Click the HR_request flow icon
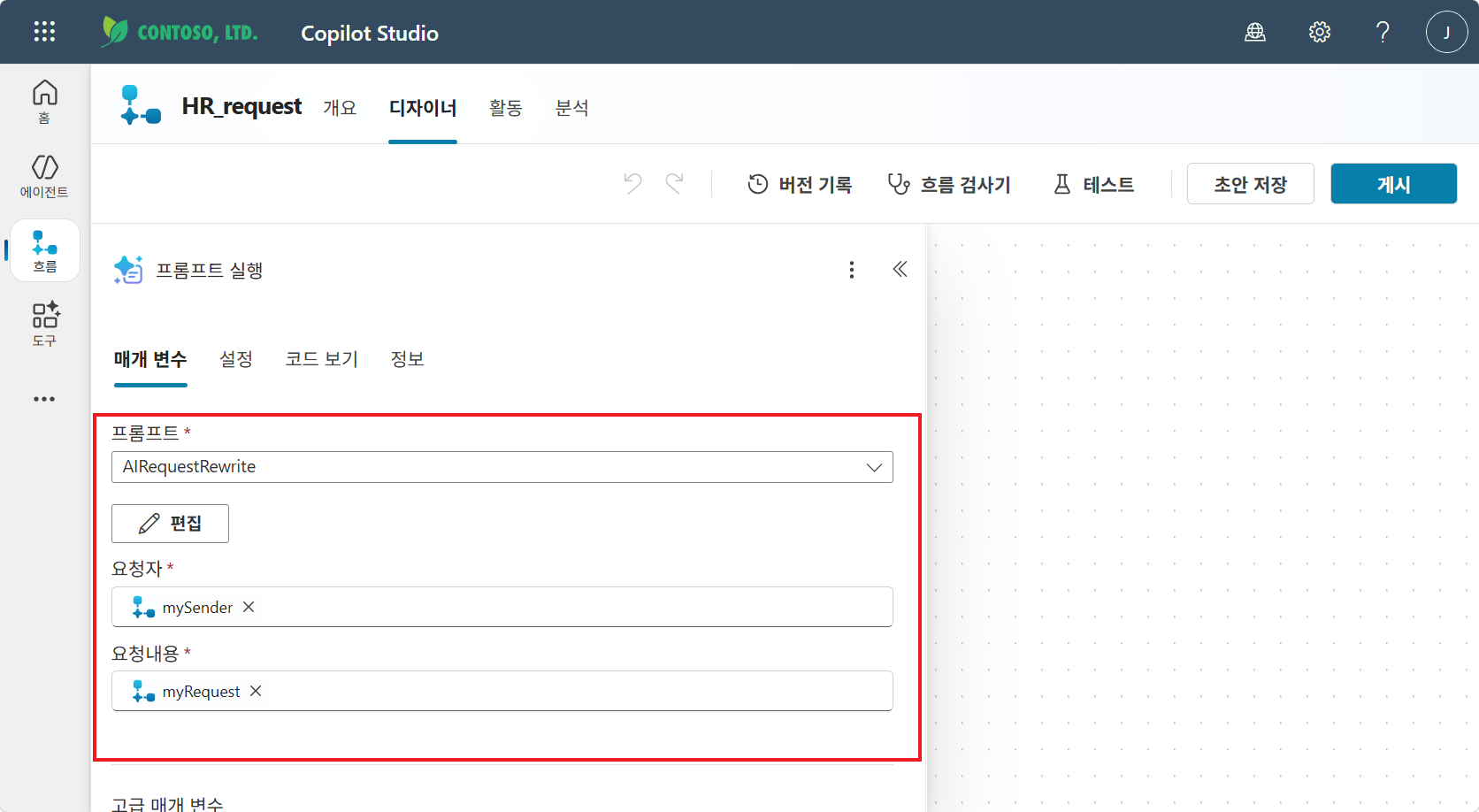 (141, 105)
